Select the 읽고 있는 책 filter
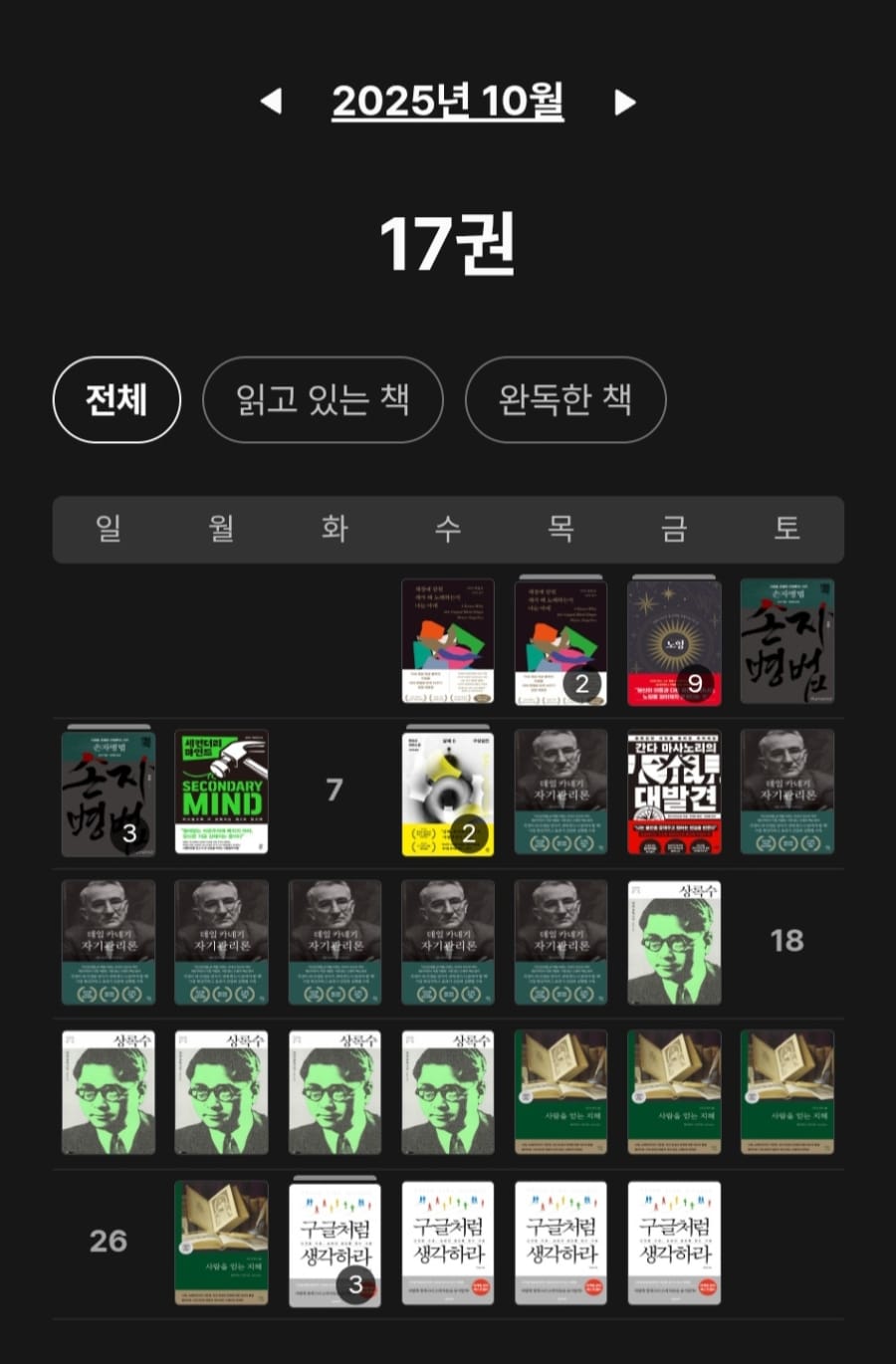 pyautogui.click(x=323, y=399)
